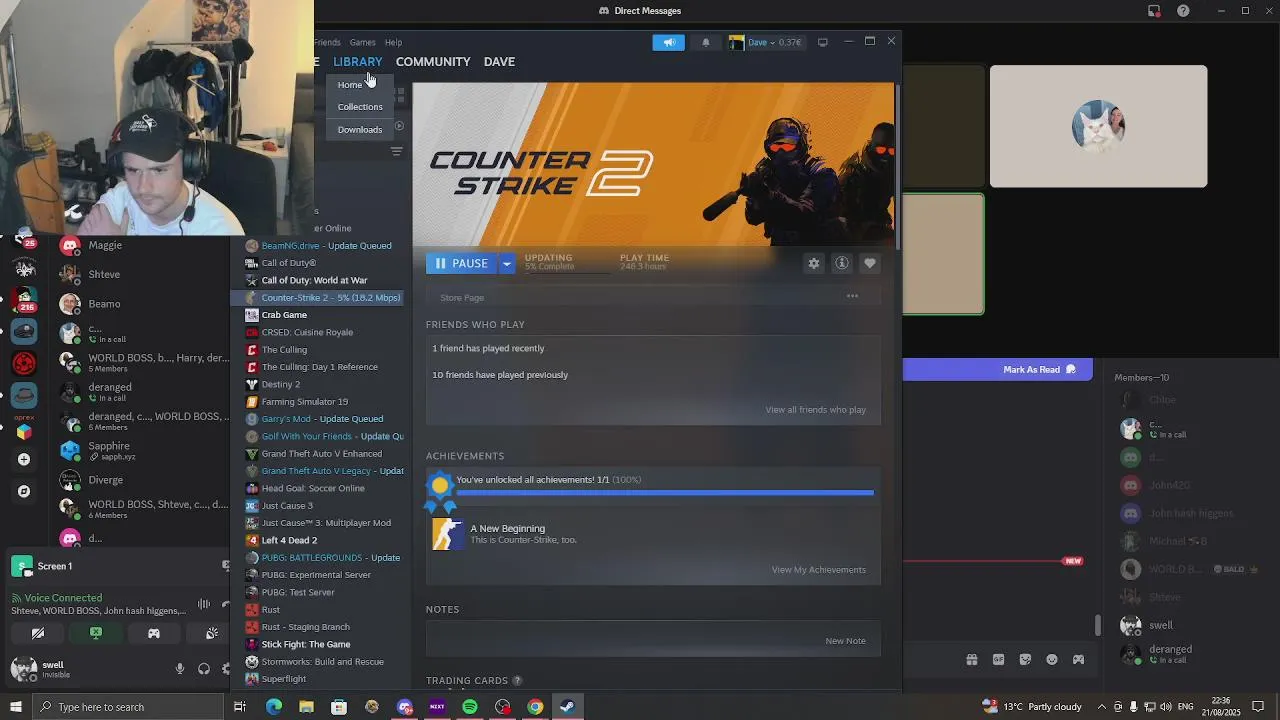Screen dimensions: 1280x720
Task: Open the Steam Games menu
Action: tap(363, 42)
